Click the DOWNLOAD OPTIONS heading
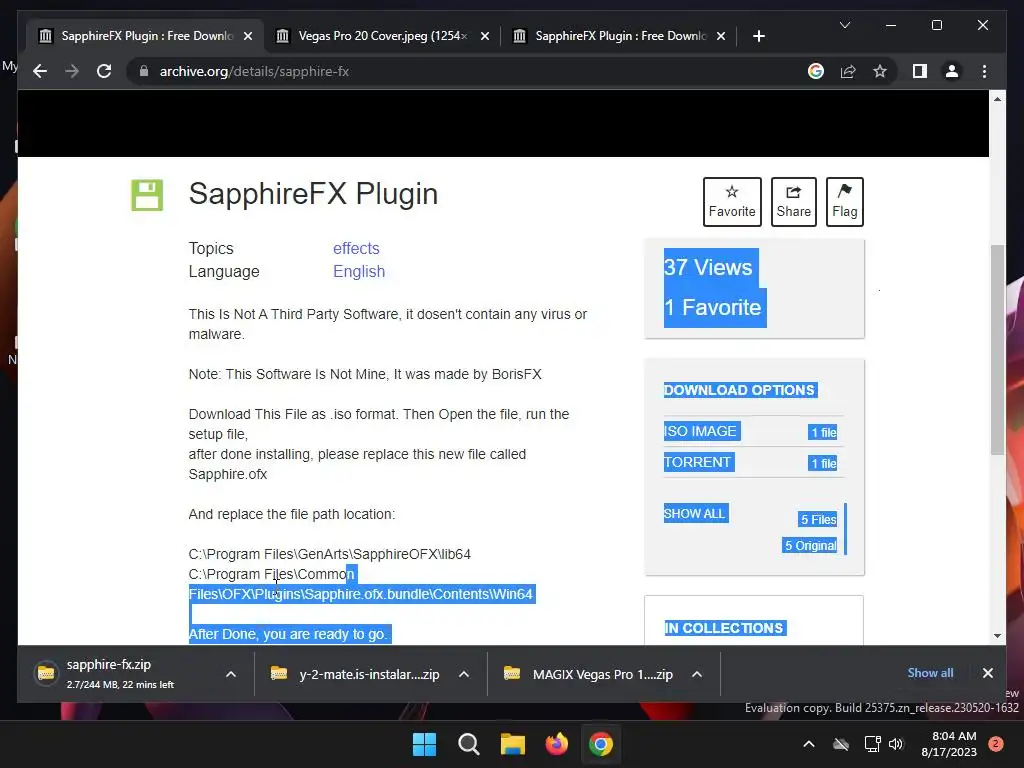Image resolution: width=1024 pixels, height=768 pixels. (x=739, y=390)
